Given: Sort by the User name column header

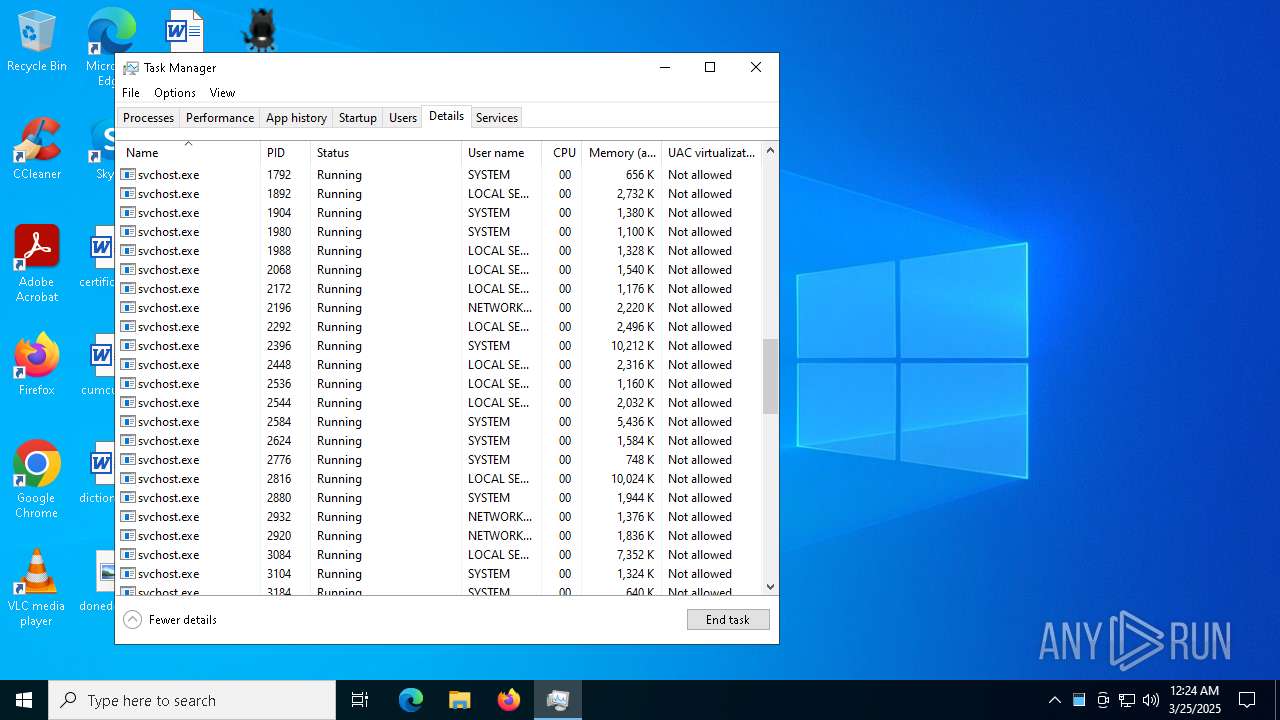Looking at the screenshot, I should coord(501,153).
